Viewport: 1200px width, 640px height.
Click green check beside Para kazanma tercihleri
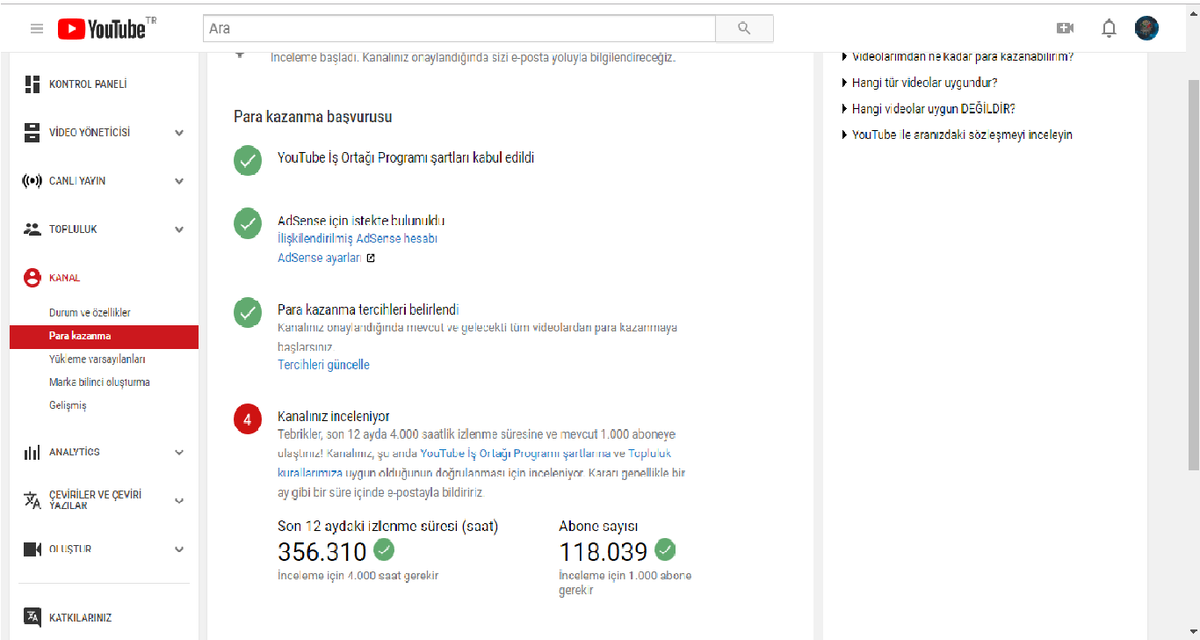coord(248,313)
